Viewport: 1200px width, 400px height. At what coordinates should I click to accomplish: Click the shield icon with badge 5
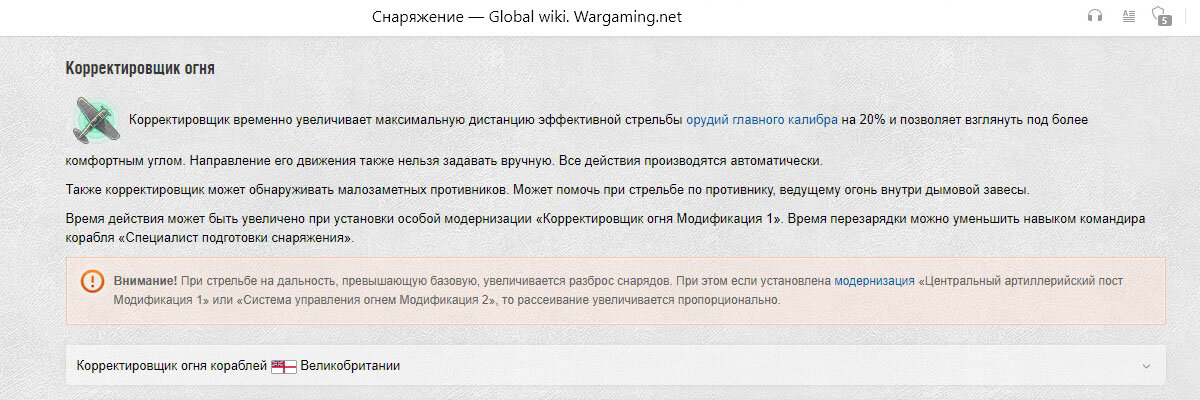point(1161,16)
